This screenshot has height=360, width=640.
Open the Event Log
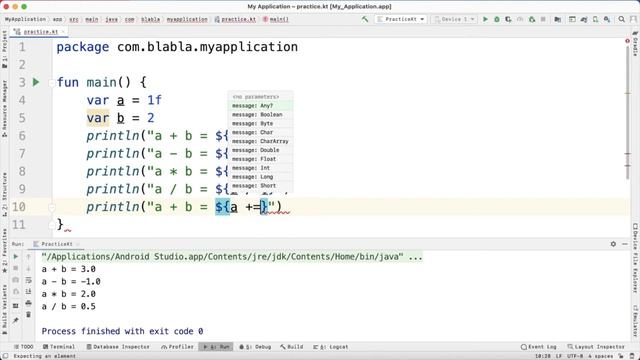click(539, 347)
